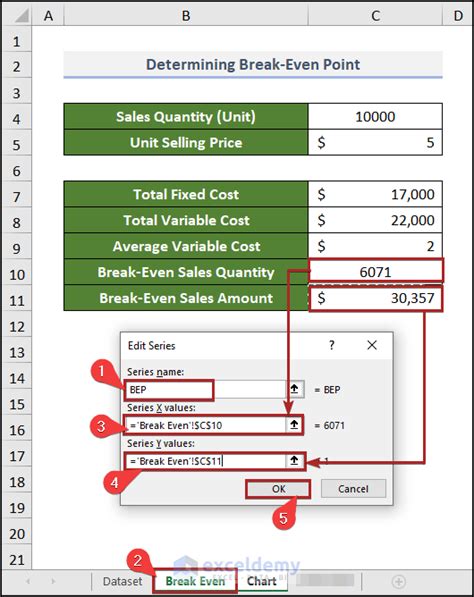Select 'Unit Selling Price' cell
Image resolution: width=474 pixels, height=597 pixels.
point(186,142)
